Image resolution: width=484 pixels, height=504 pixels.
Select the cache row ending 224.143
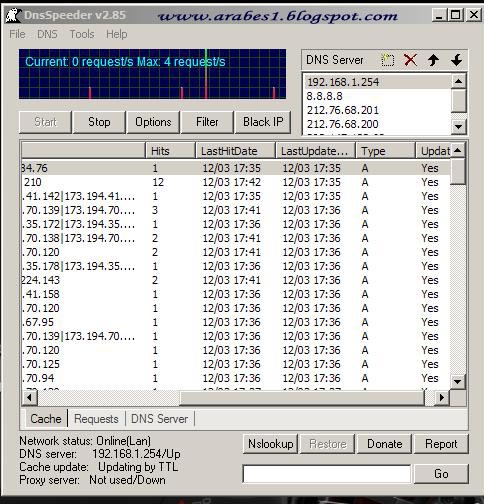(236, 280)
